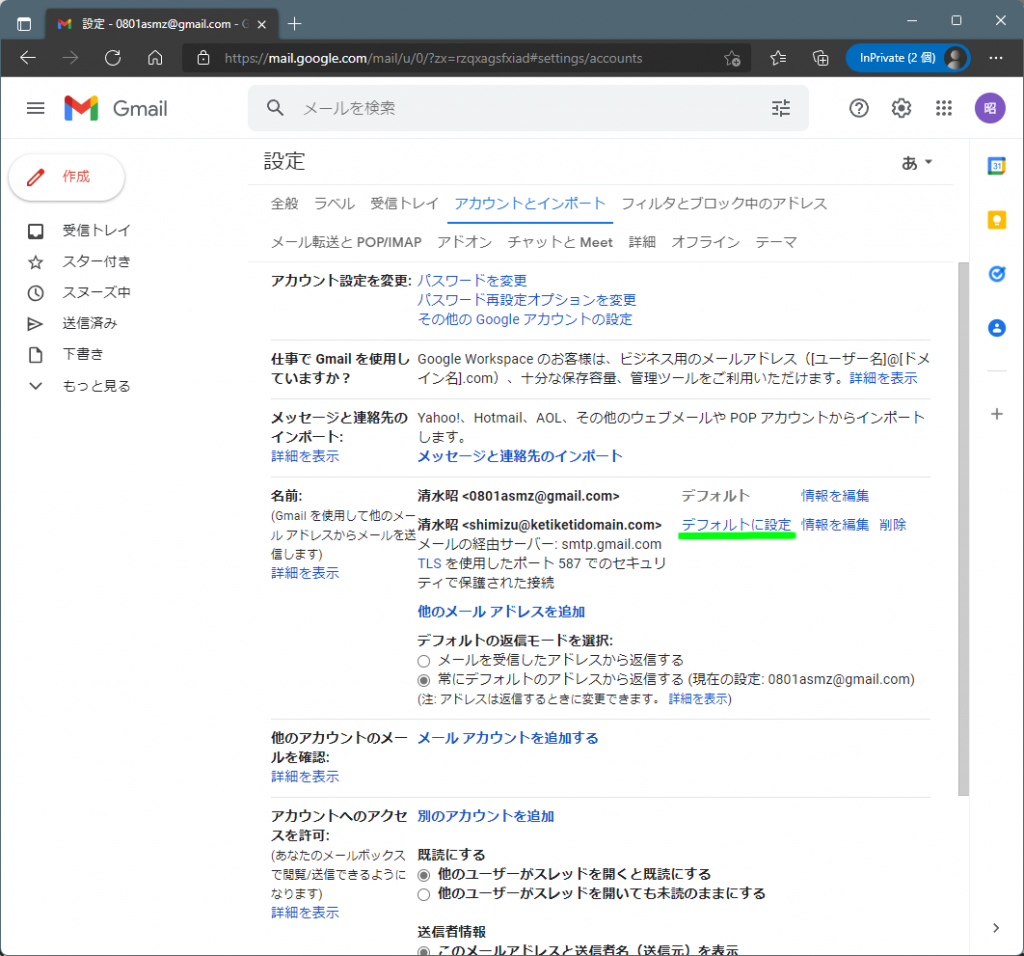Switch to the ラベル settings tab
Viewport: 1024px width, 956px height.
tap(334, 204)
